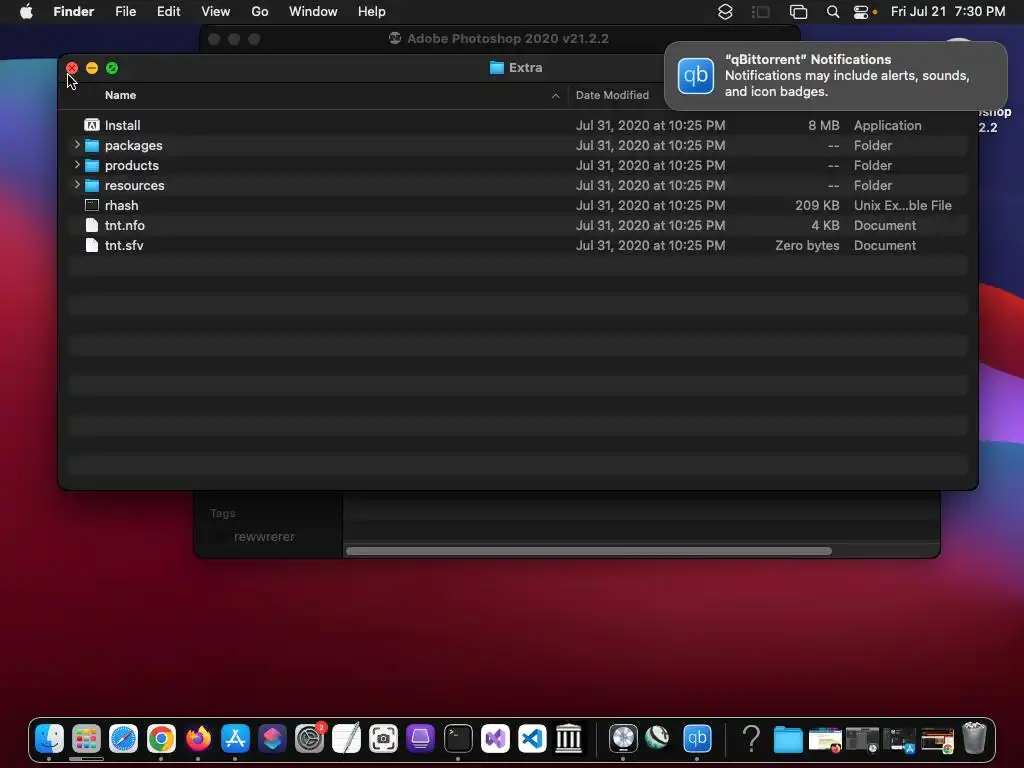
Task: Open the Edit menu
Action: coord(168,12)
